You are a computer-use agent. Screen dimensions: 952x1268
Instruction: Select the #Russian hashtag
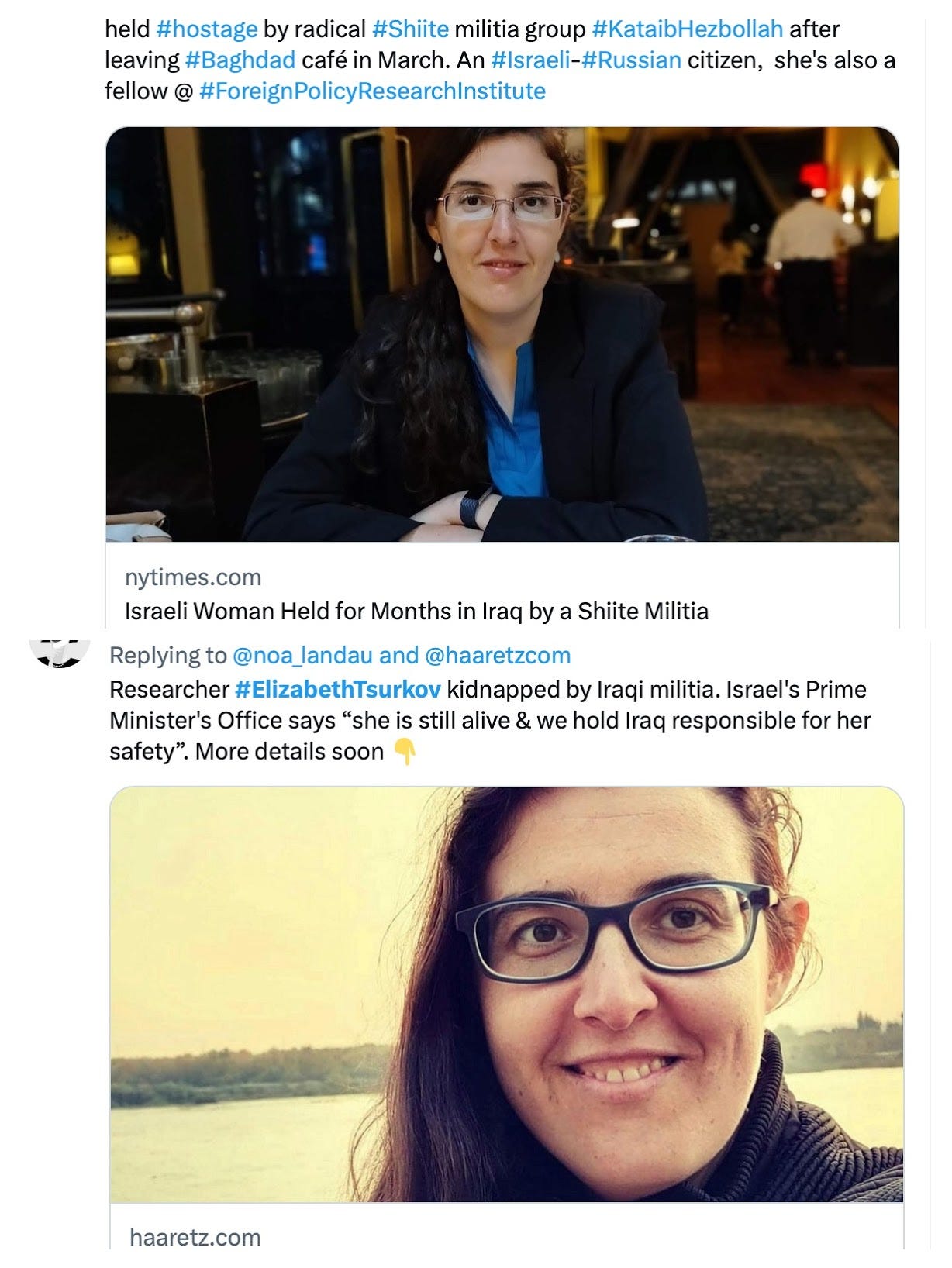[x=631, y=60]
